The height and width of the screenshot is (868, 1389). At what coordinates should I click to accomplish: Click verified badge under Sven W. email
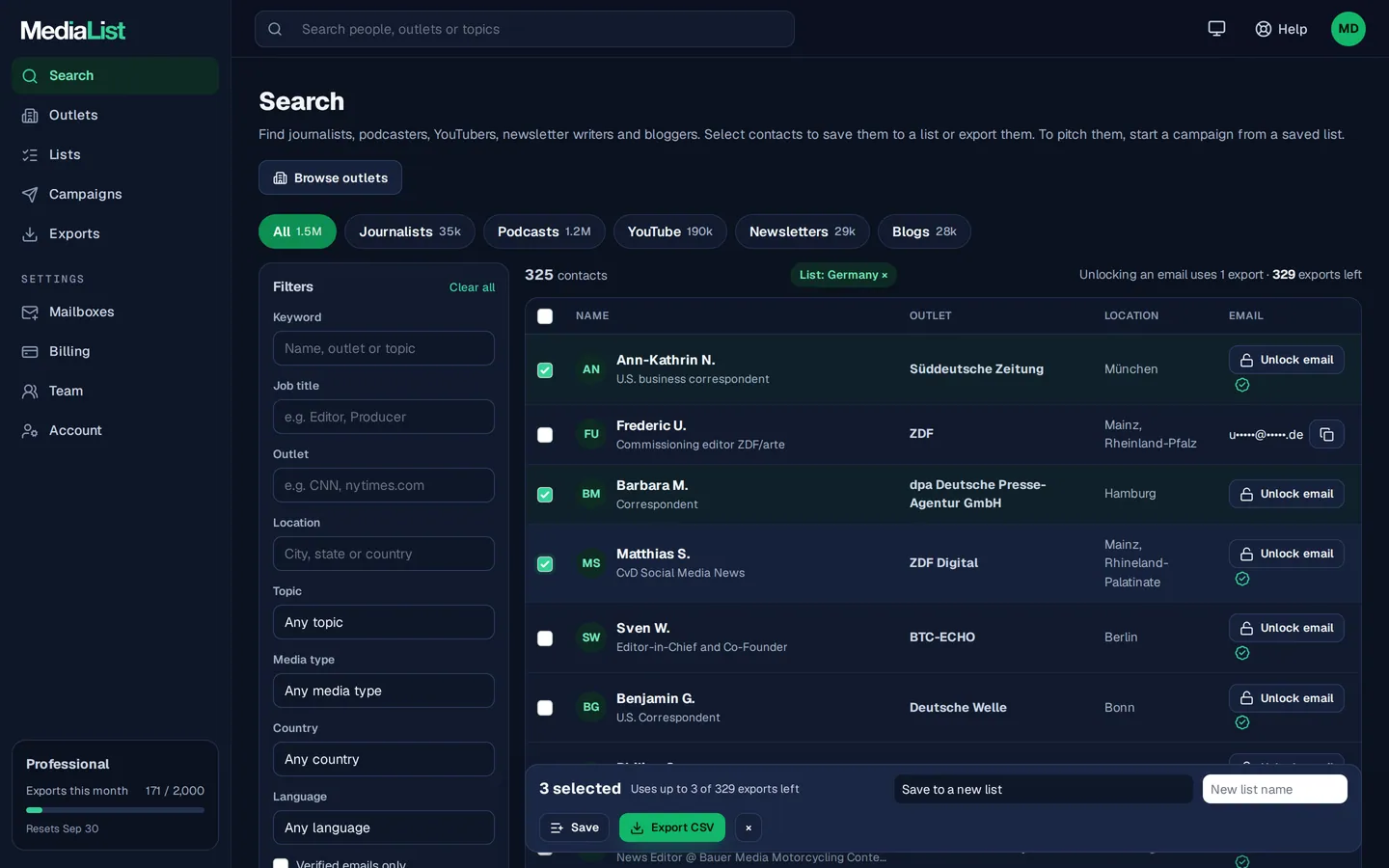click(1242, 653)
